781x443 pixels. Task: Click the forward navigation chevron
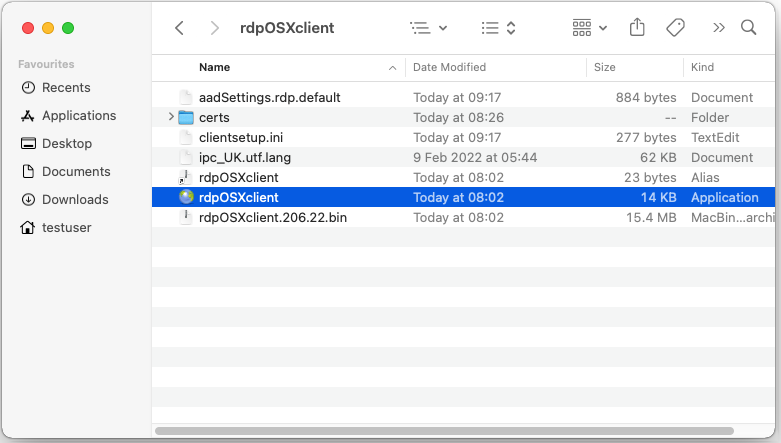(215, 28)
